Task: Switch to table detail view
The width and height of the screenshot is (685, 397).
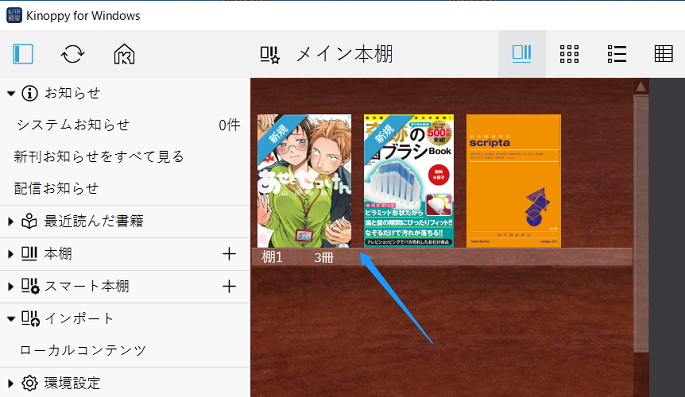Action: tap(664, 54)
